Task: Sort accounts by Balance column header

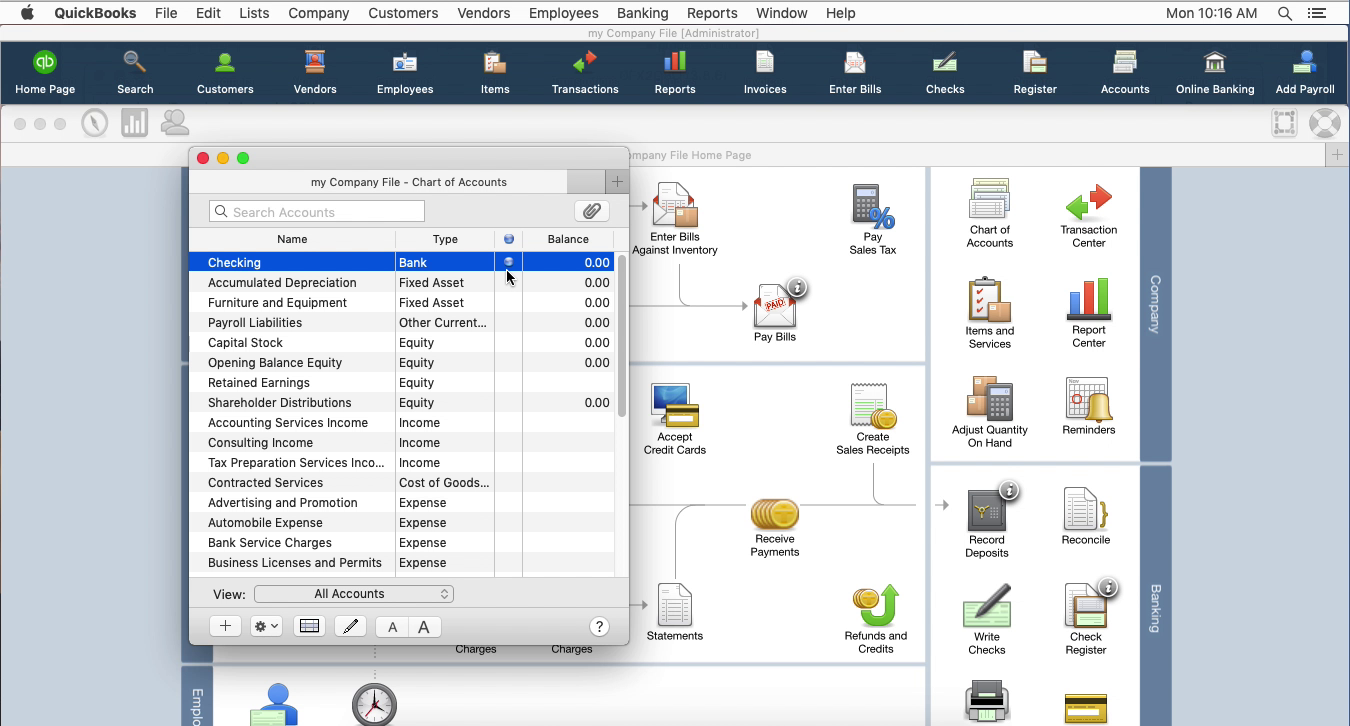Action: 568,239
